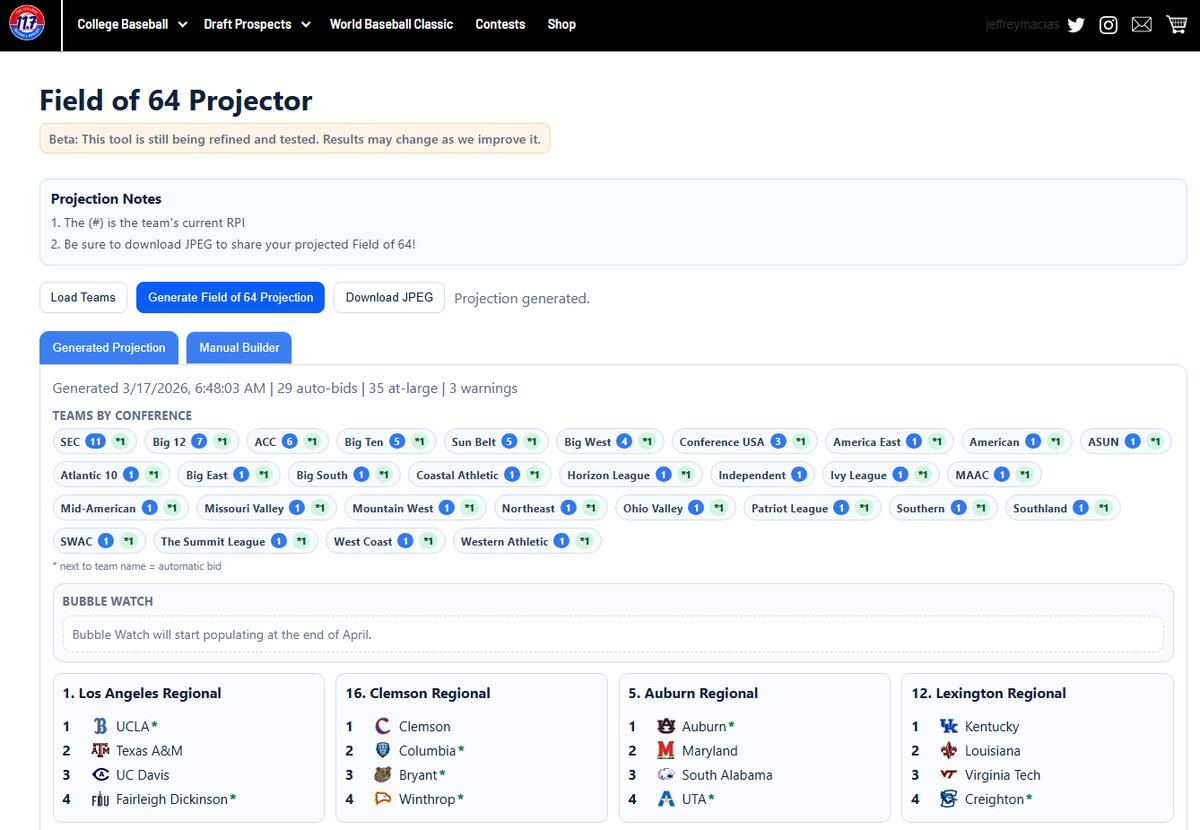This screenshot has width=1200, height=830.
Task: Select the Patriot League conference chip
Action: pos(812,508)
